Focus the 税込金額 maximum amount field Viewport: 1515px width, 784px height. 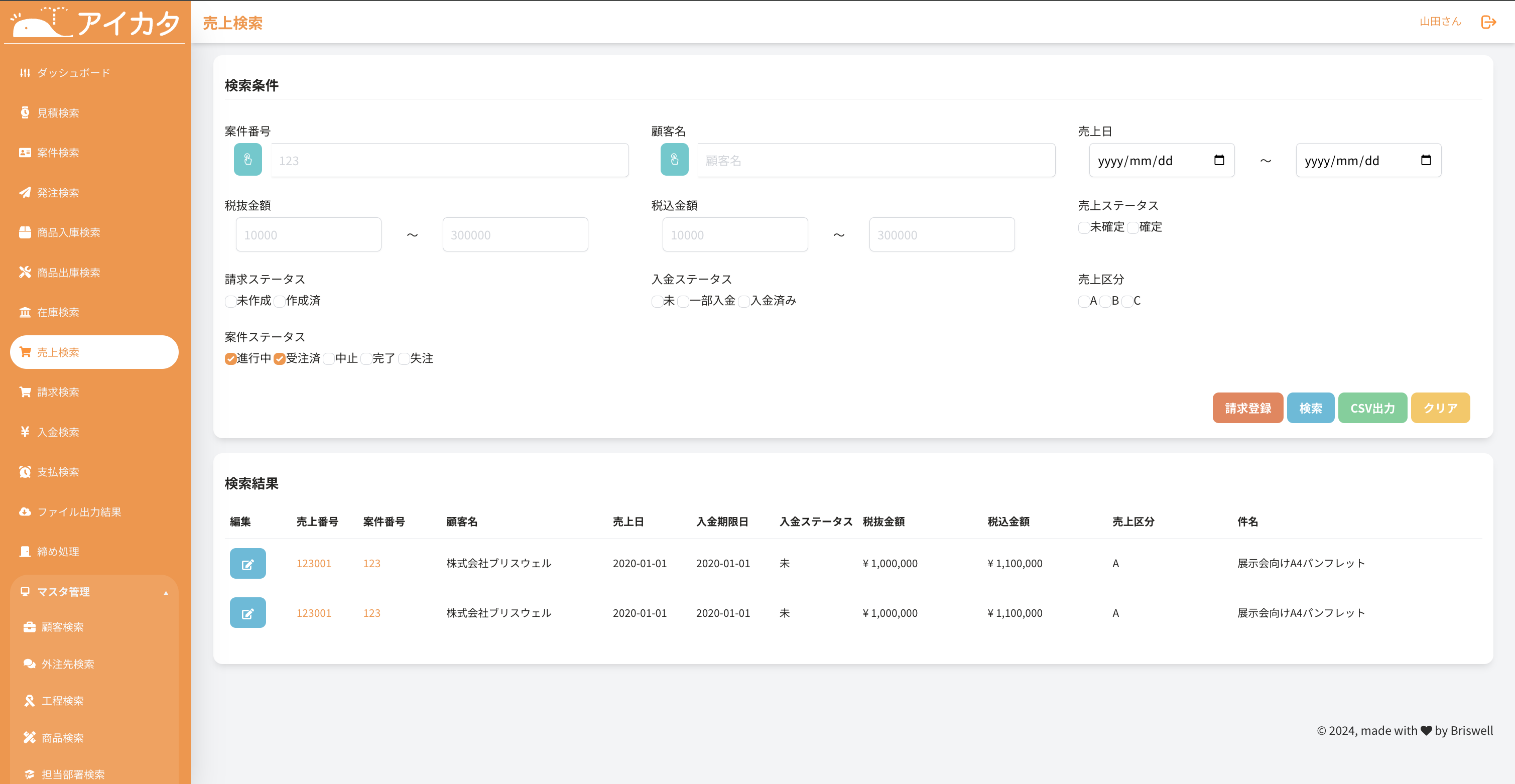tap(942, 235)
